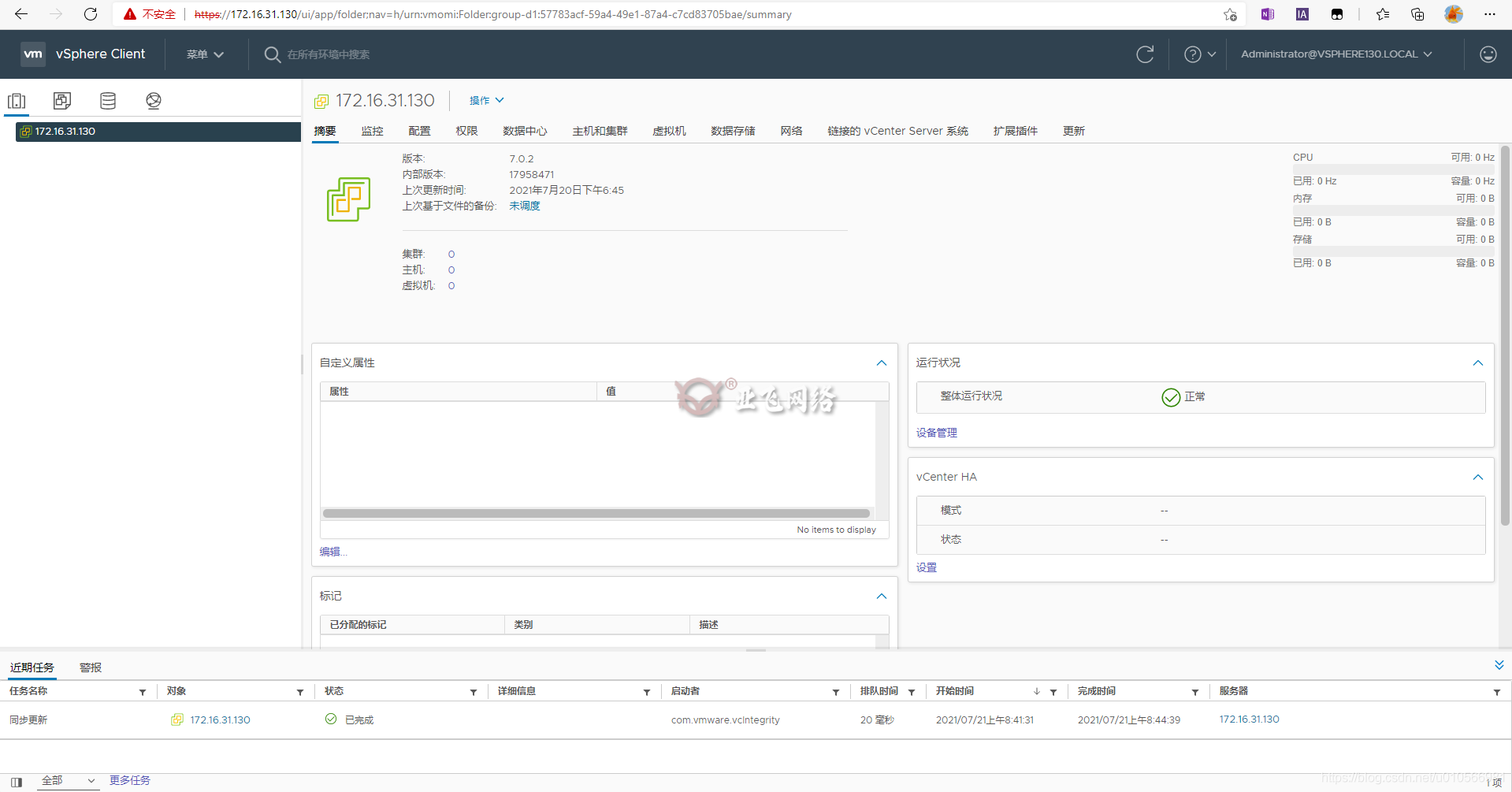Switch to the 主机和集群 tab

[600, 131]
